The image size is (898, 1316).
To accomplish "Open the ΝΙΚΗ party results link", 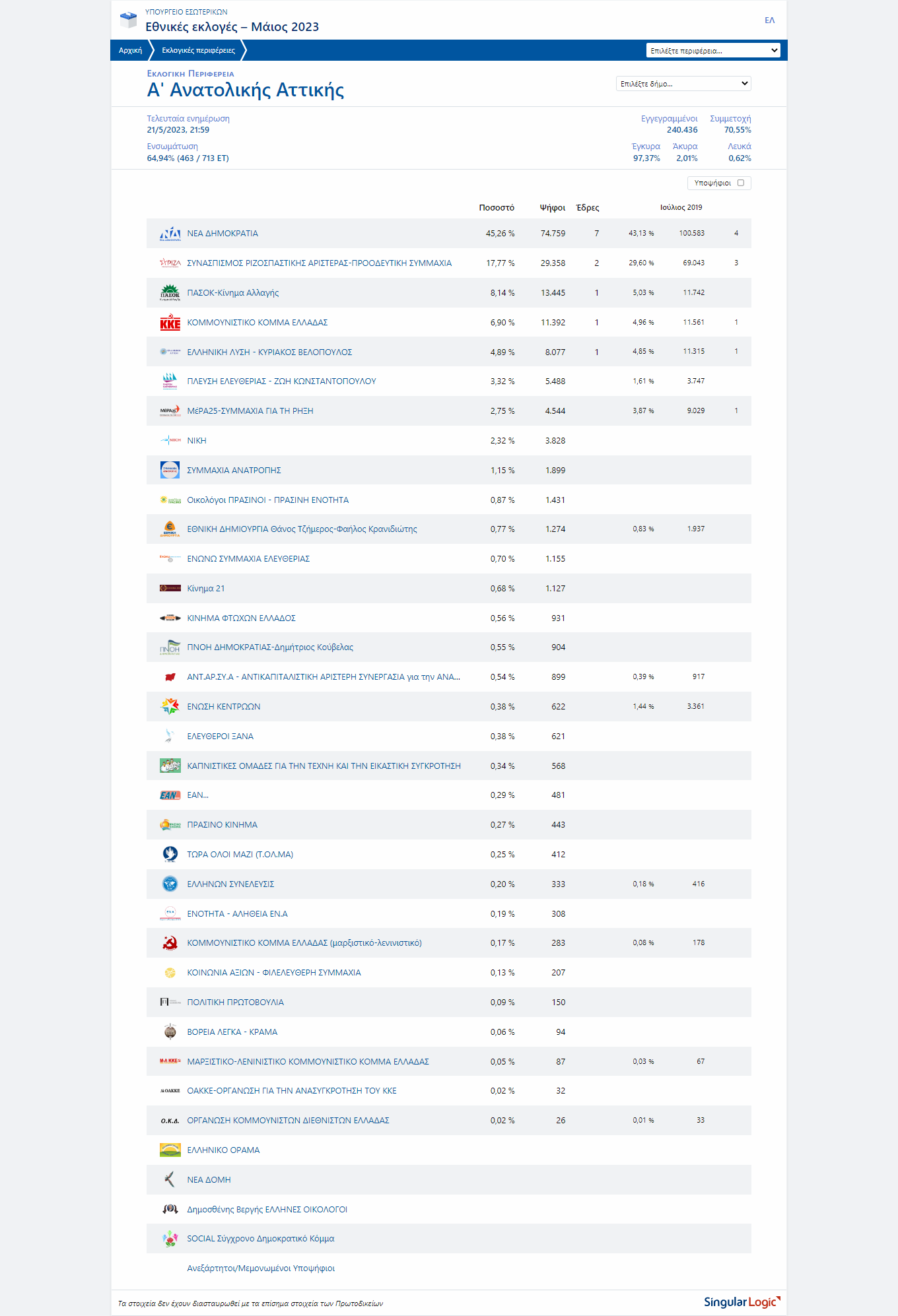I will [x=197, y=441].
